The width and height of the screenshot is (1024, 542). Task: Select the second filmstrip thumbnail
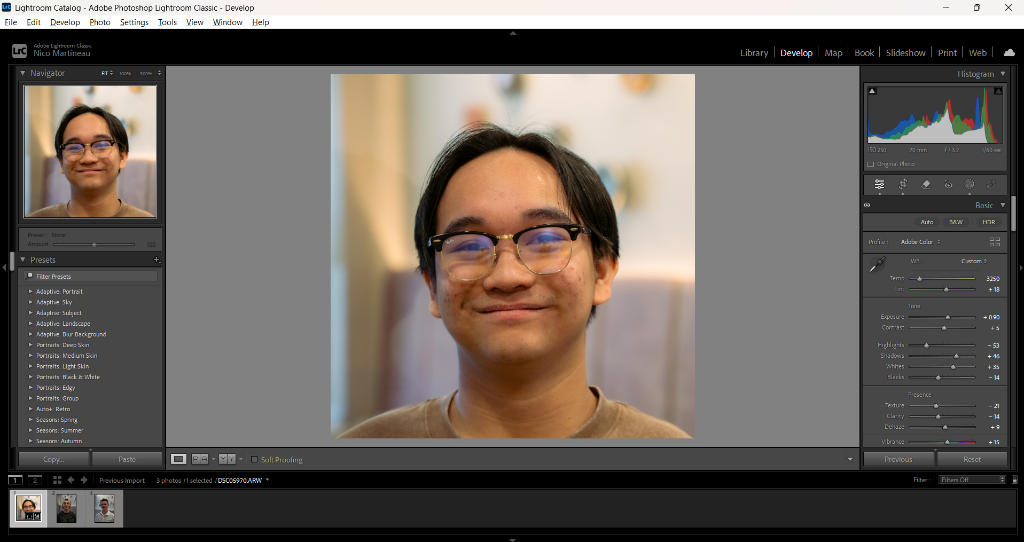click(x=66, y=508)
